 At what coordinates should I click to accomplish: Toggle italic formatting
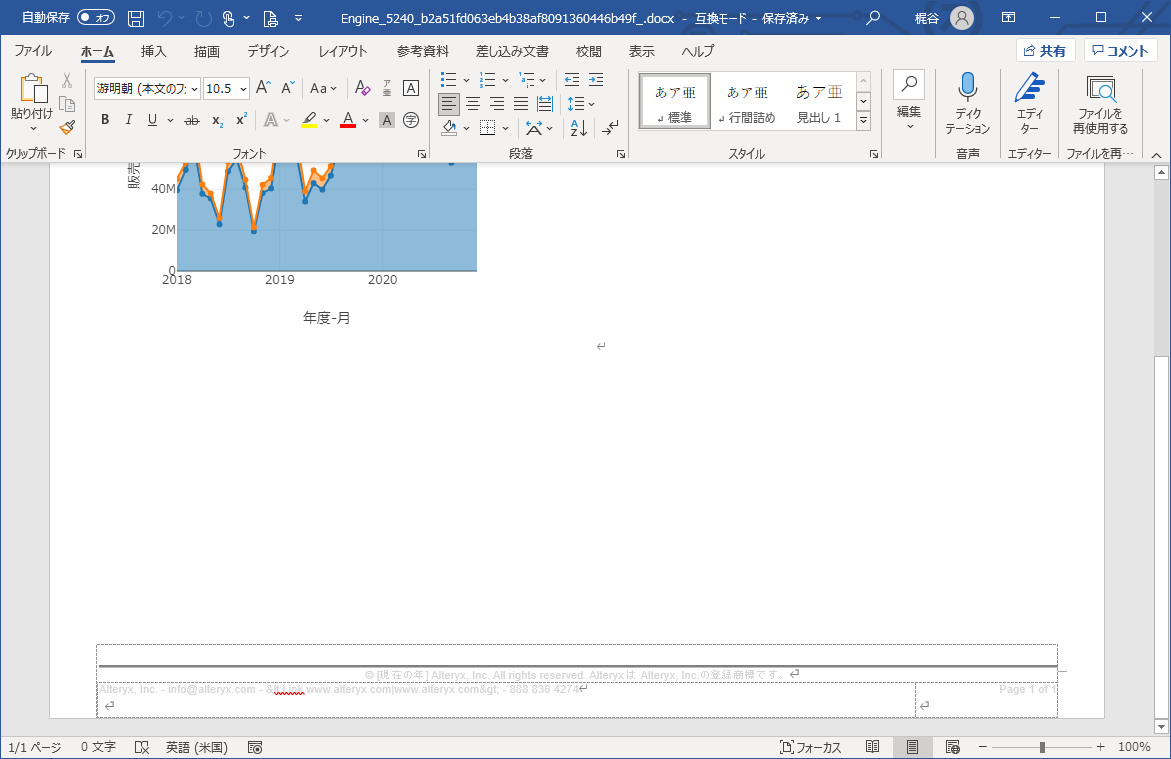pos(128,120)
